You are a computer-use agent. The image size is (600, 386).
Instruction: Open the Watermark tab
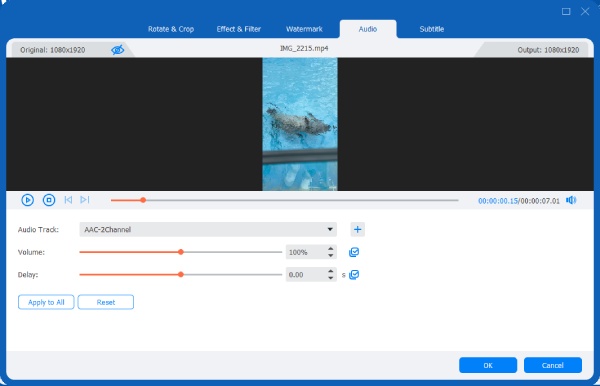click(304, 29)
